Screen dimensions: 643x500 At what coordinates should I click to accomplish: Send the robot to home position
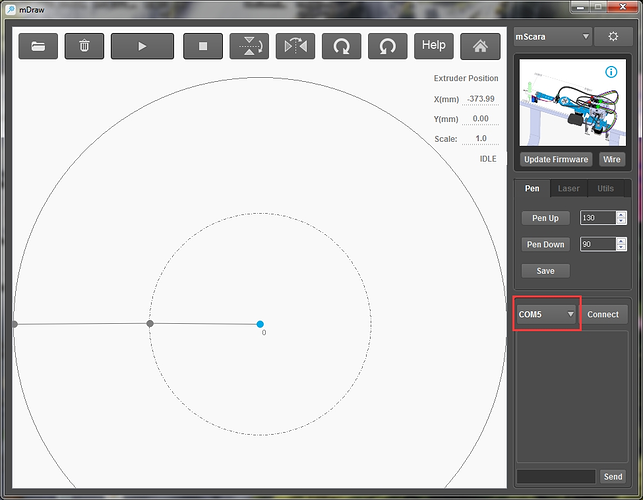(480, 46)
